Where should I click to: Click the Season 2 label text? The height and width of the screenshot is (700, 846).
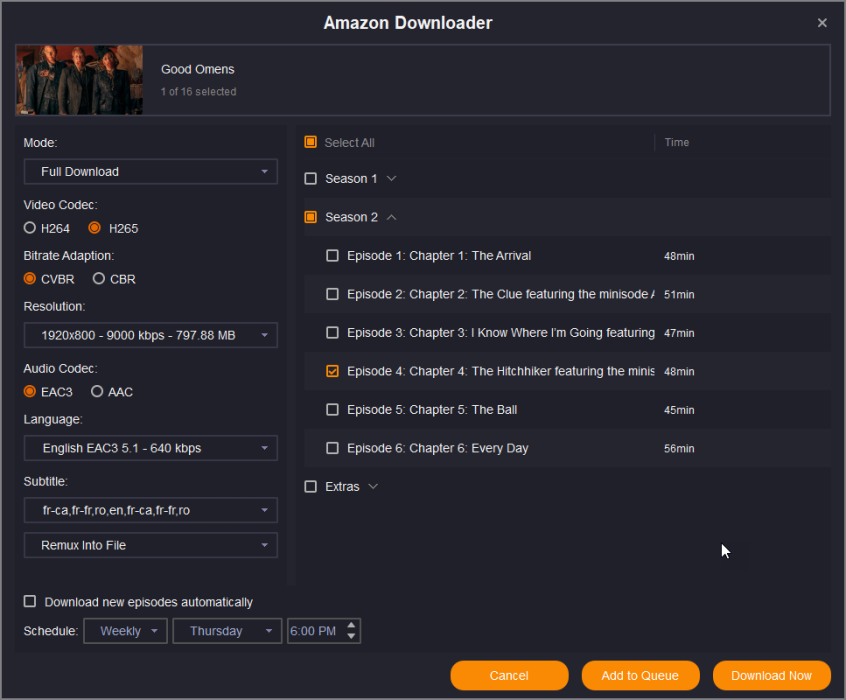(x=351, y=217)
